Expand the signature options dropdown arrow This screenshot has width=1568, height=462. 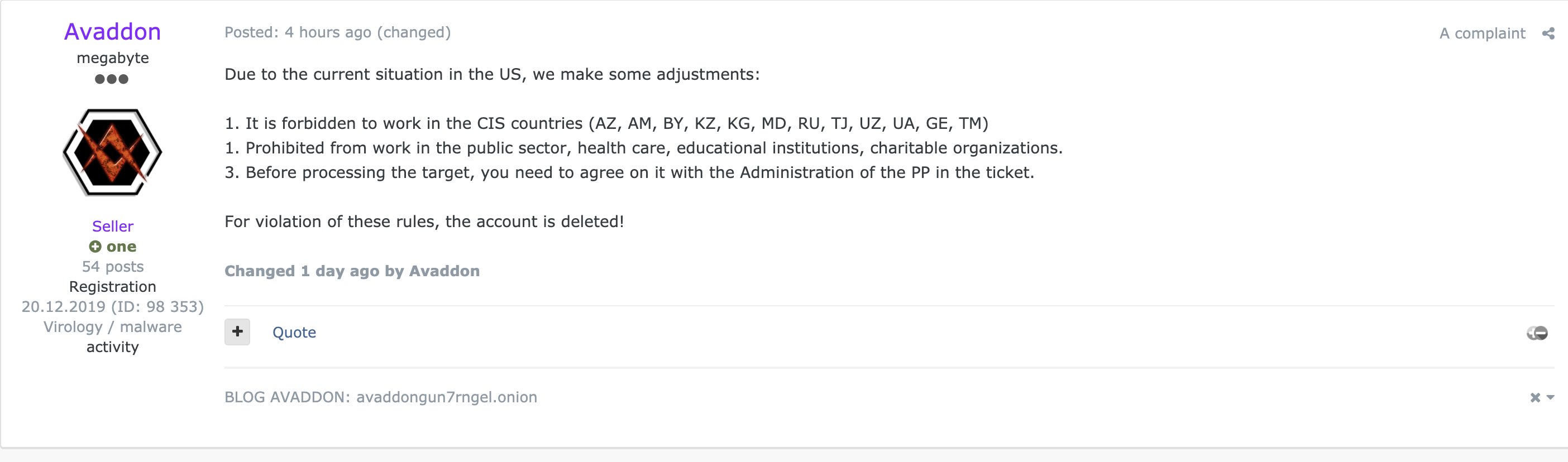1550,398
